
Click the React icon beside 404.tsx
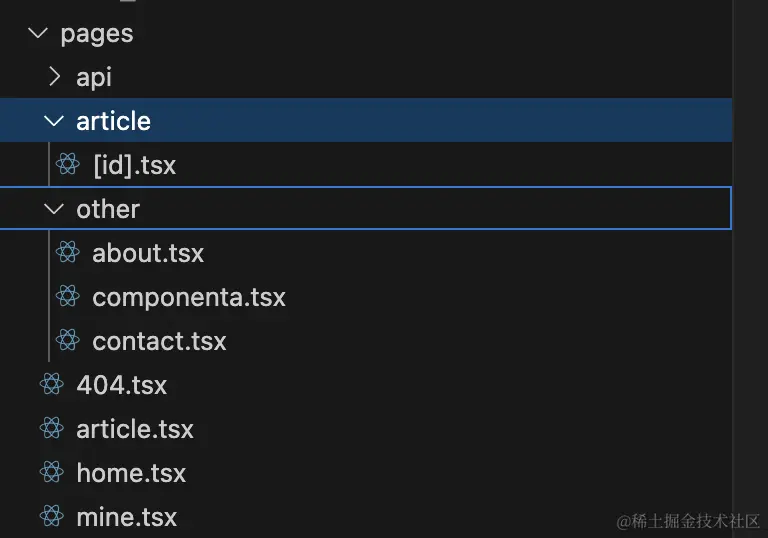tap(52, 385)
